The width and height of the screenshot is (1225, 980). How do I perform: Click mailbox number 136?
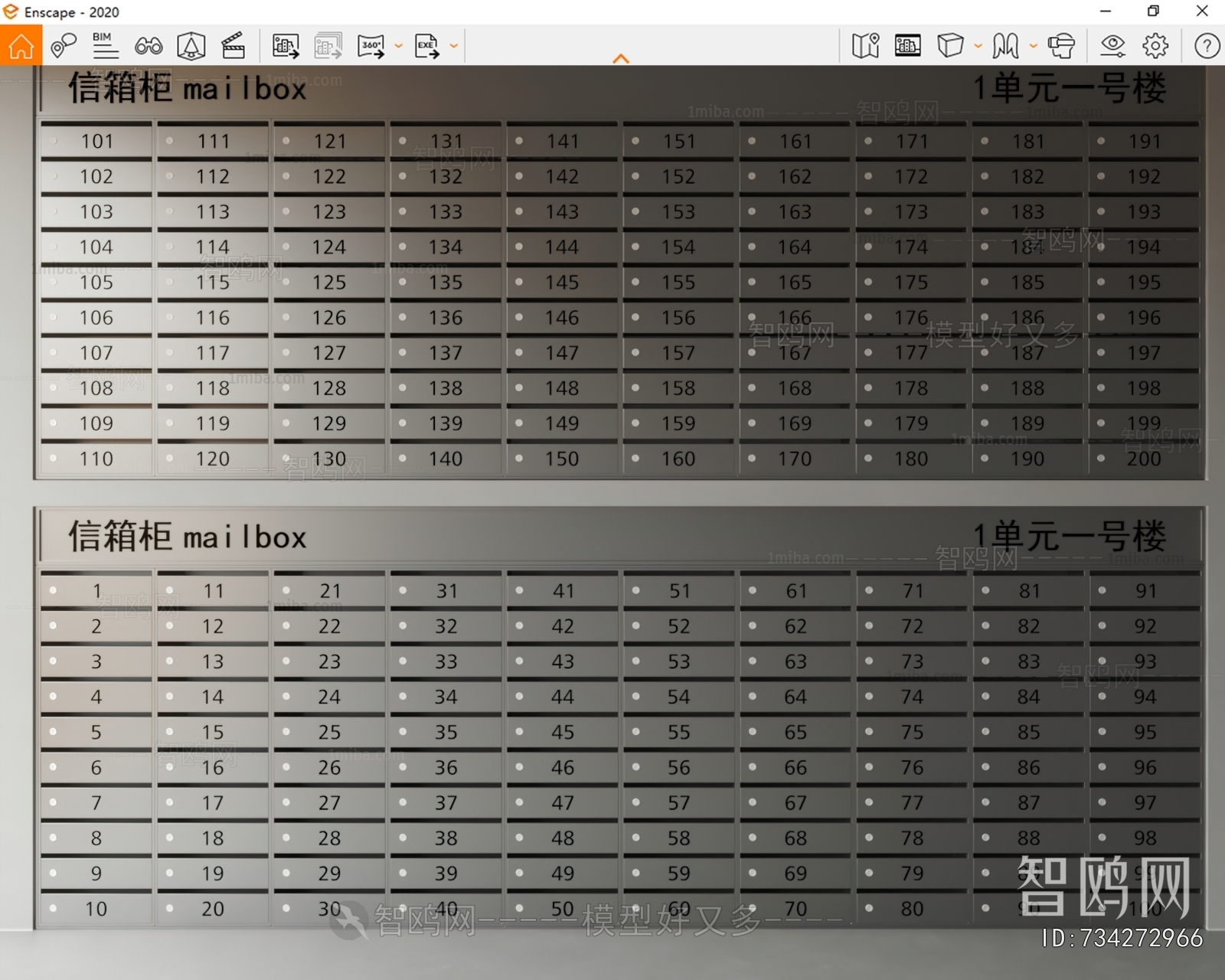click(446, 318)
